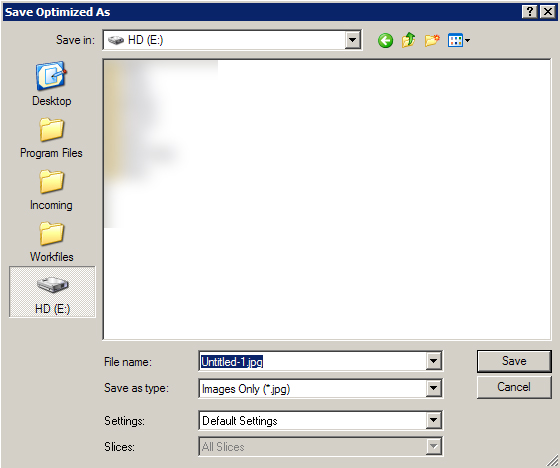Open Desktop in the places bar

52,84
